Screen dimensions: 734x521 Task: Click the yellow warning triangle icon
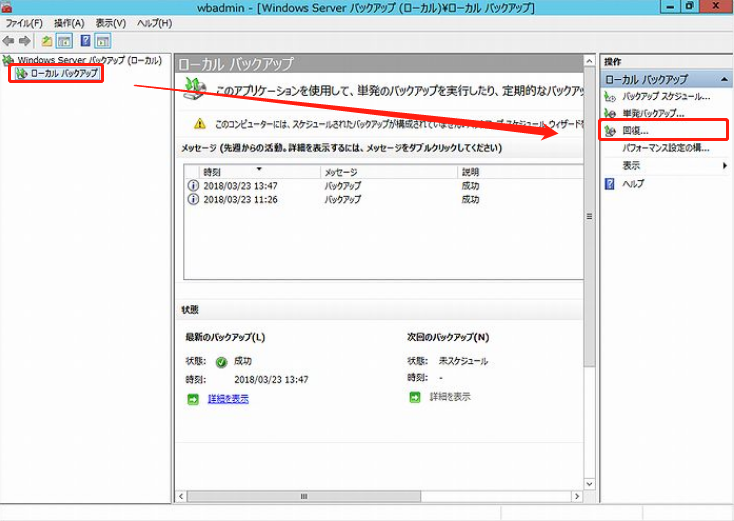coord(200,124)
